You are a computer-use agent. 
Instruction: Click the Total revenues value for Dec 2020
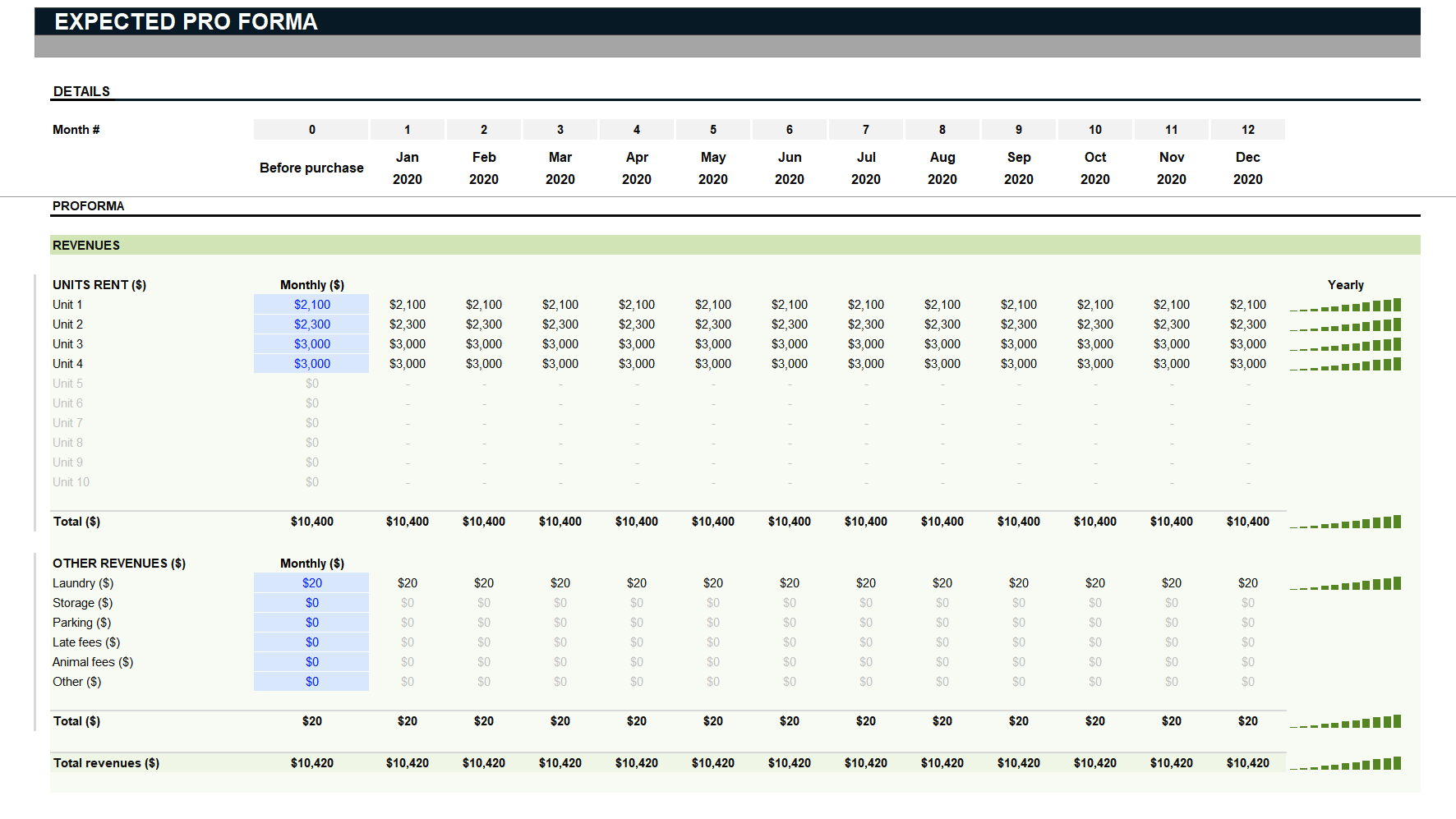(x=1247, y=763)
